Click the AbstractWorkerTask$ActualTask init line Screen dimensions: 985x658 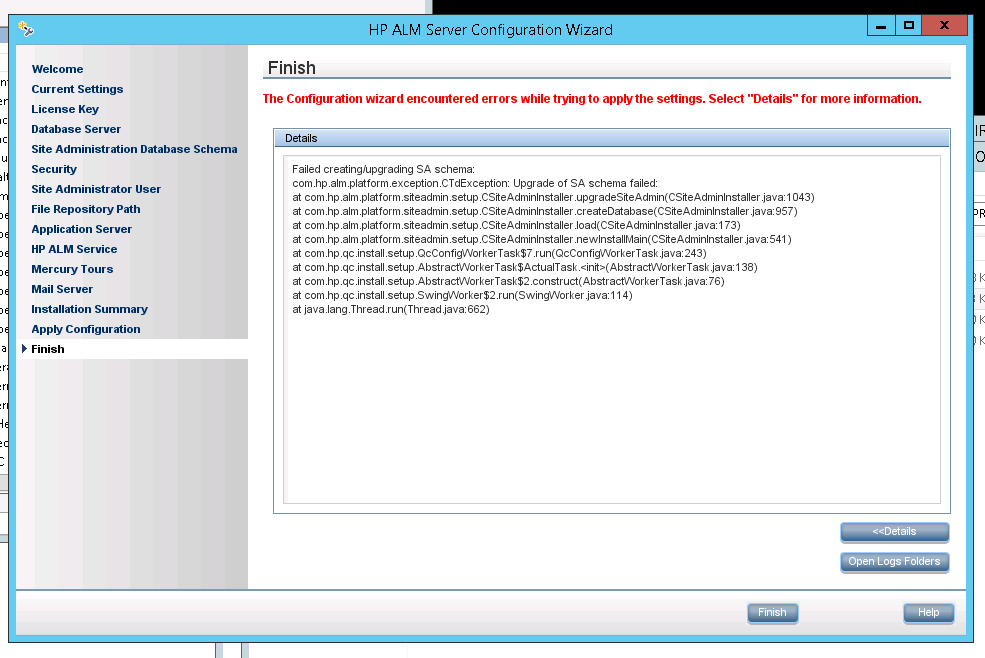(x=525, y=267)
